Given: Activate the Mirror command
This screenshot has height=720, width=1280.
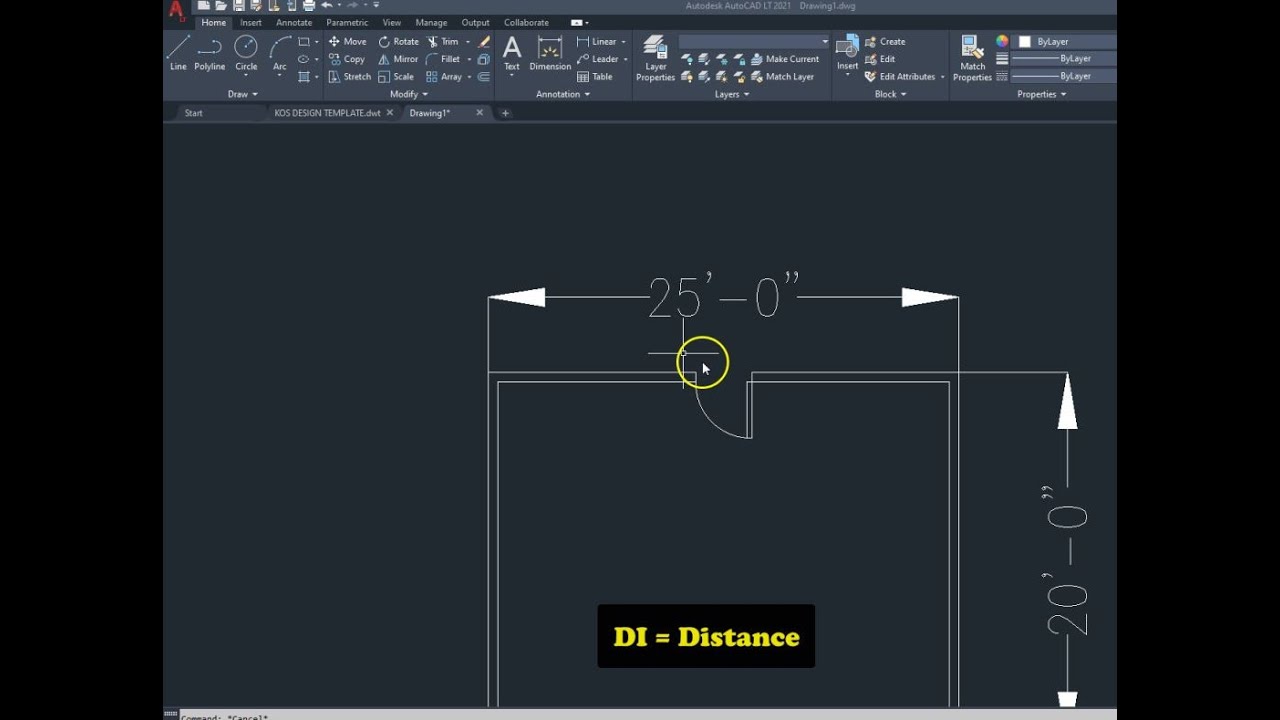Looking at the screenshot, I should tap(398, 59).
